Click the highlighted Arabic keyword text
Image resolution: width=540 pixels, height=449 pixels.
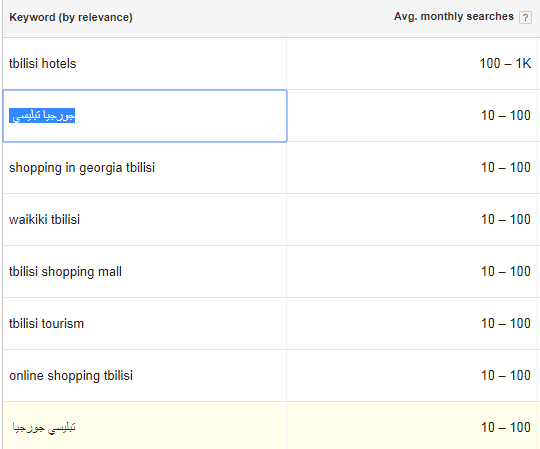tap(42, 116)
